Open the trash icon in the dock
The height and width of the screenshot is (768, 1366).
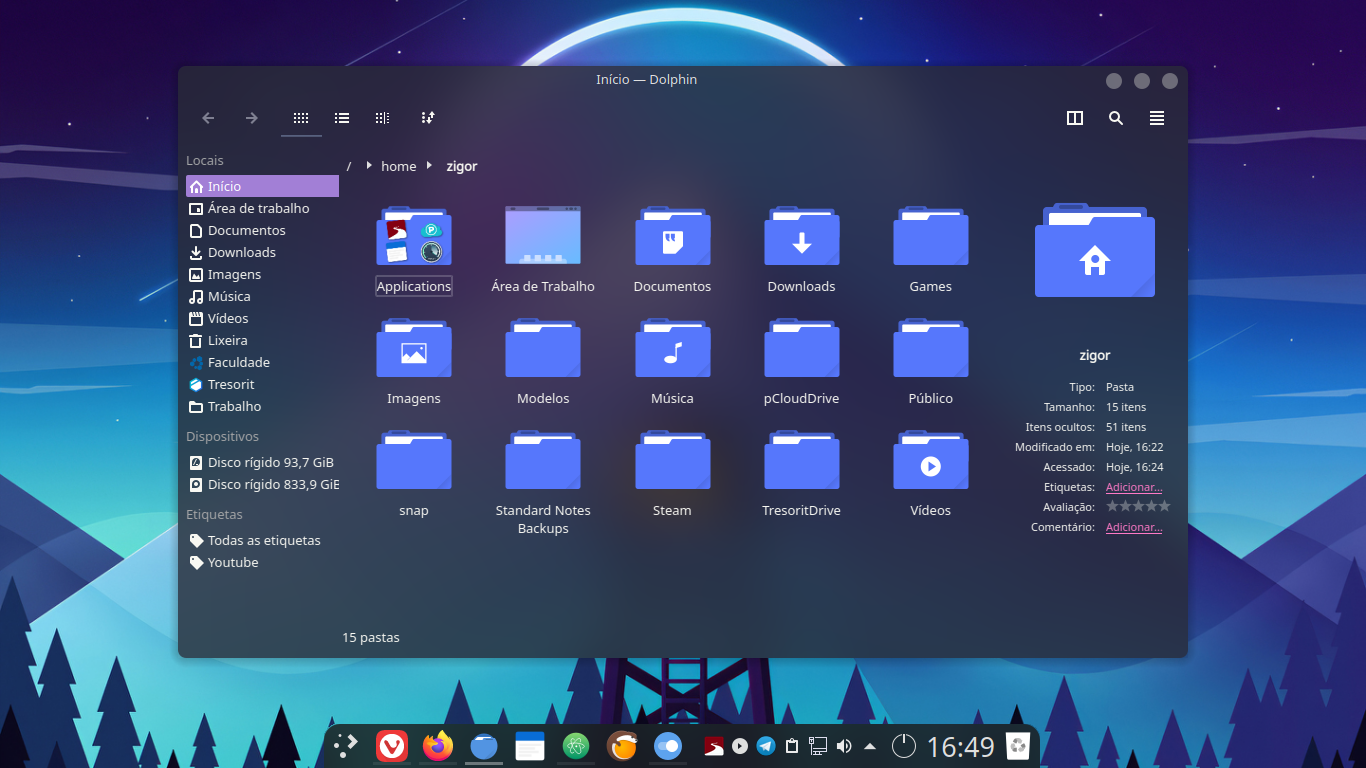point(1018,746)
